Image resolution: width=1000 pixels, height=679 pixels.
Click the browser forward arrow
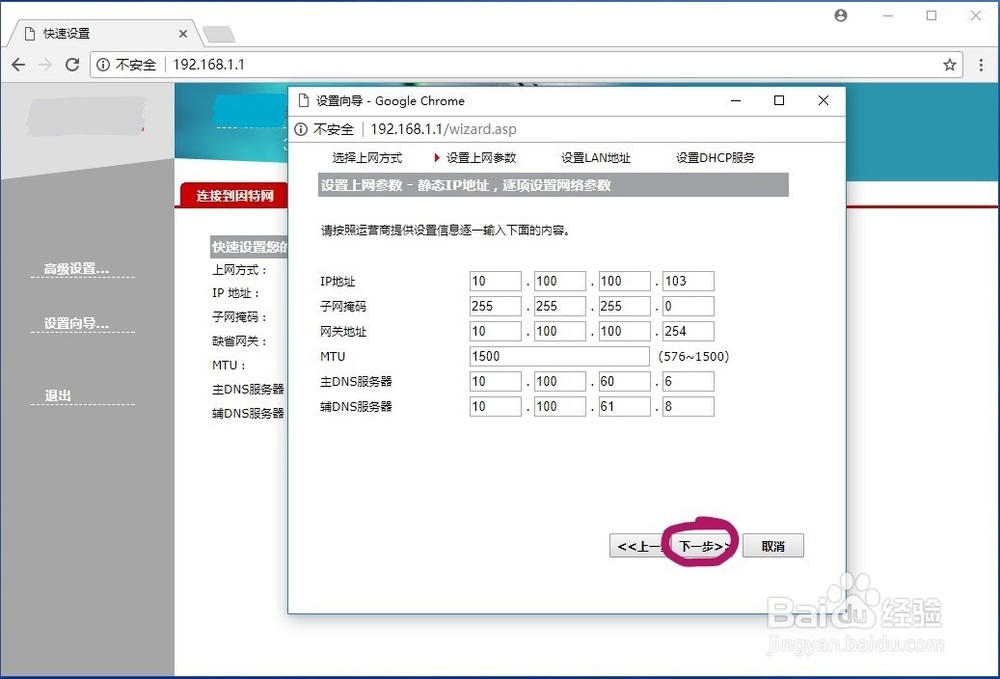tap(44, 63)
